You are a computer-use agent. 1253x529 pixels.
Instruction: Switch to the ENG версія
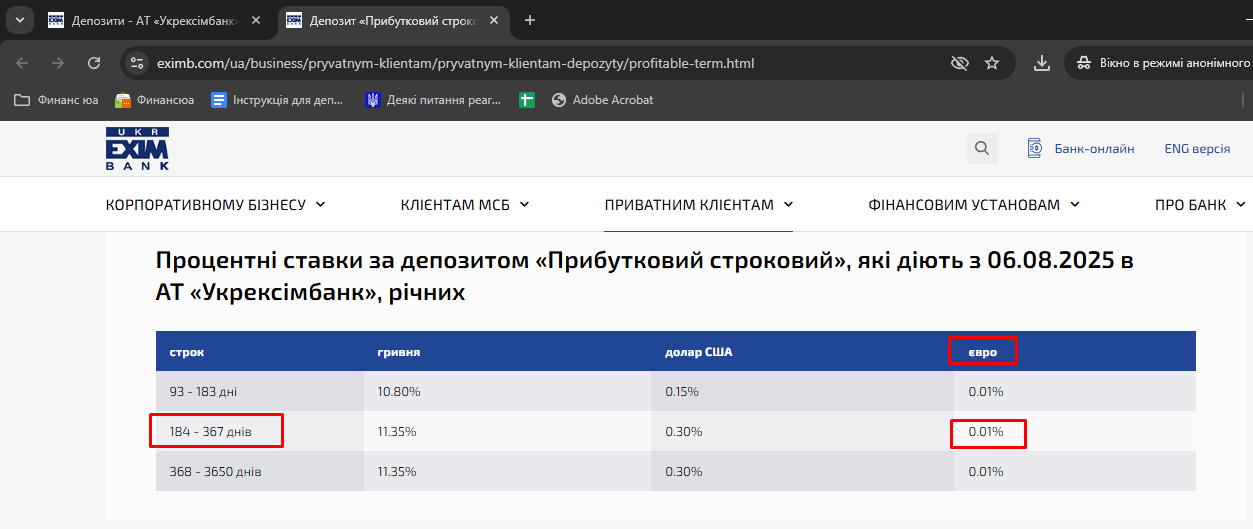pyautogui.click(x=1197, y=148)
